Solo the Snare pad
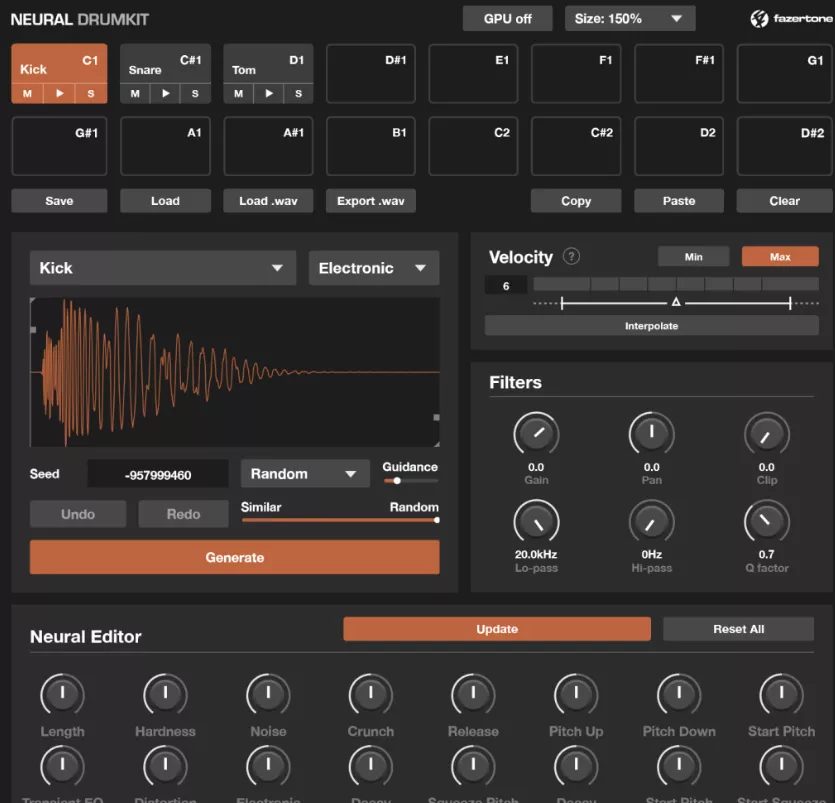The height and width of the screenshot is (803, 835). click(x=195, y=94)
